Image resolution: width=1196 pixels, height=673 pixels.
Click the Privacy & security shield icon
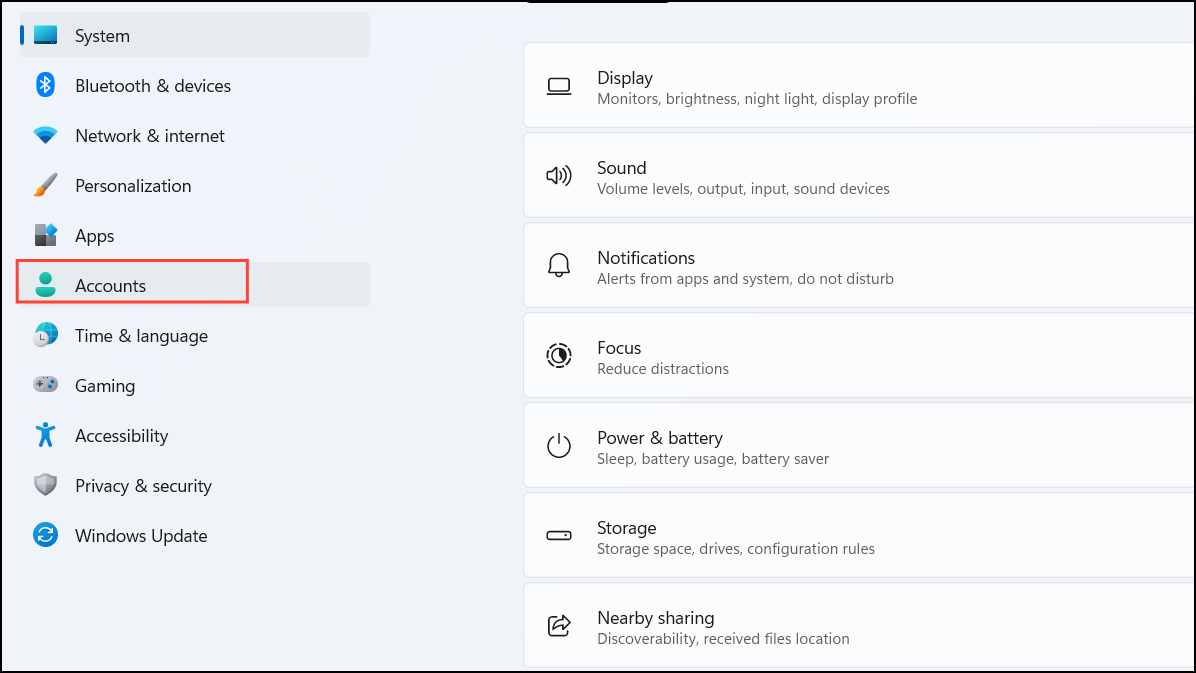point(45,486)
